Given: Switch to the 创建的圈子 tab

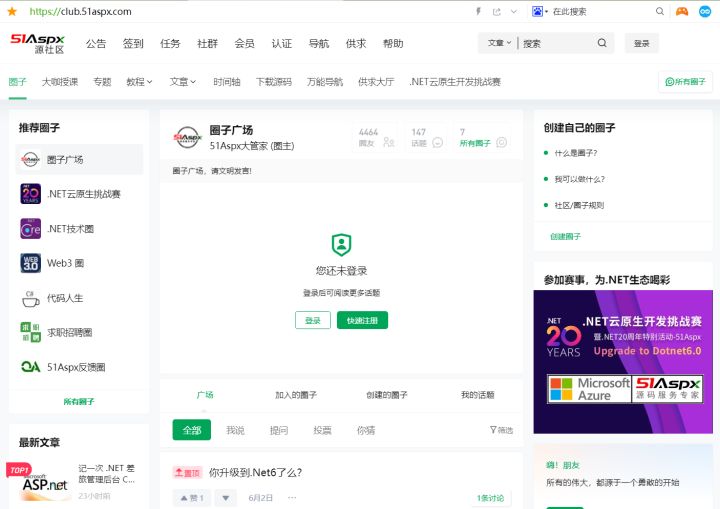Looking at the screenshot, I should [x=387, y=395].
